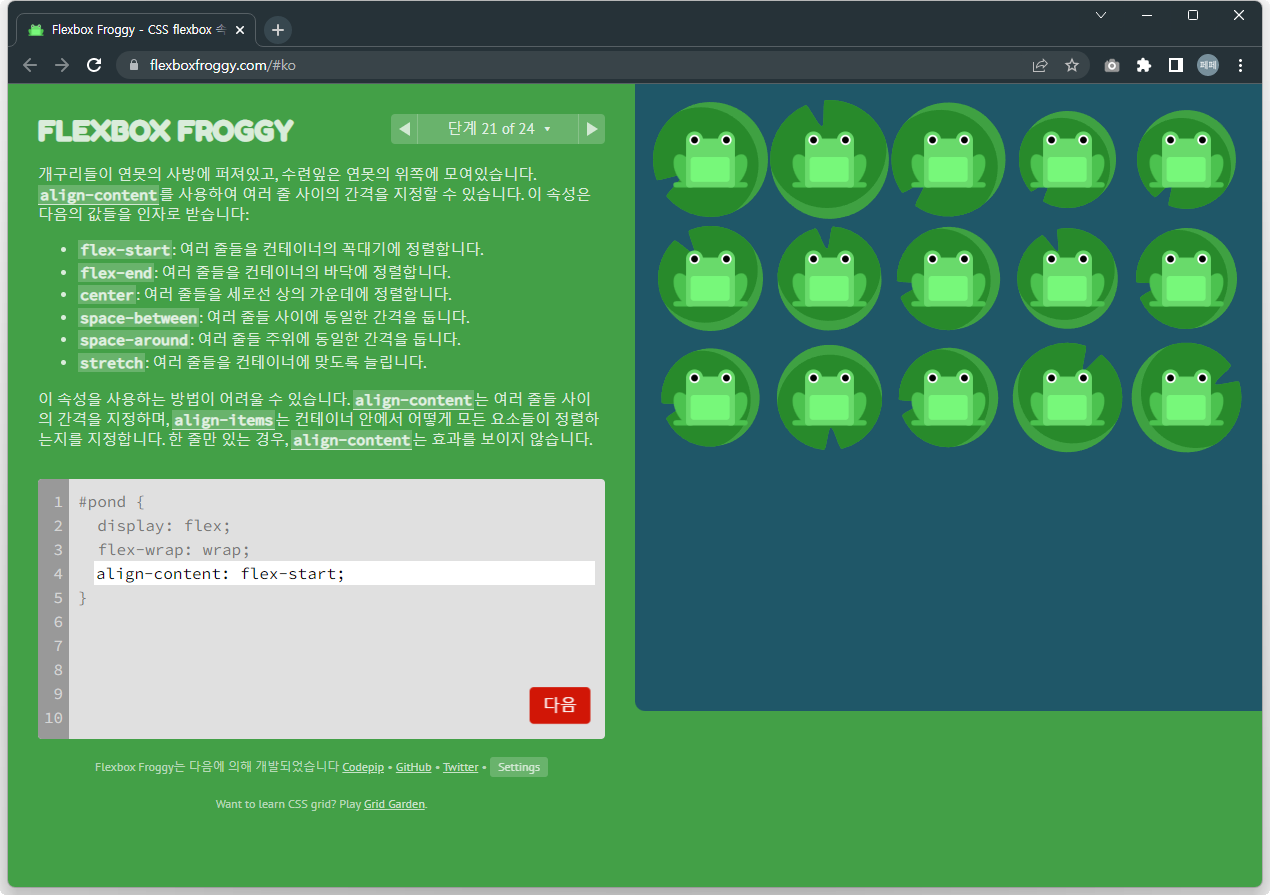
Task: Click the 'display: flex;' code line
Action: coord(164,526)
